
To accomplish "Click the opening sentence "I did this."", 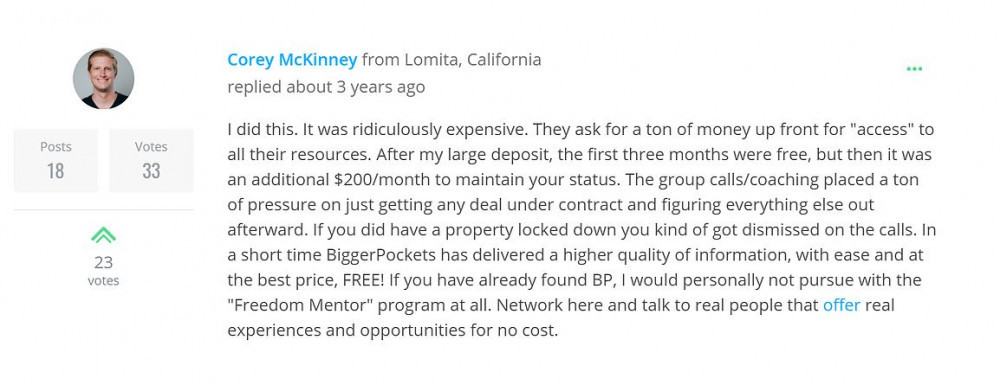I will [x=261, y=129].
